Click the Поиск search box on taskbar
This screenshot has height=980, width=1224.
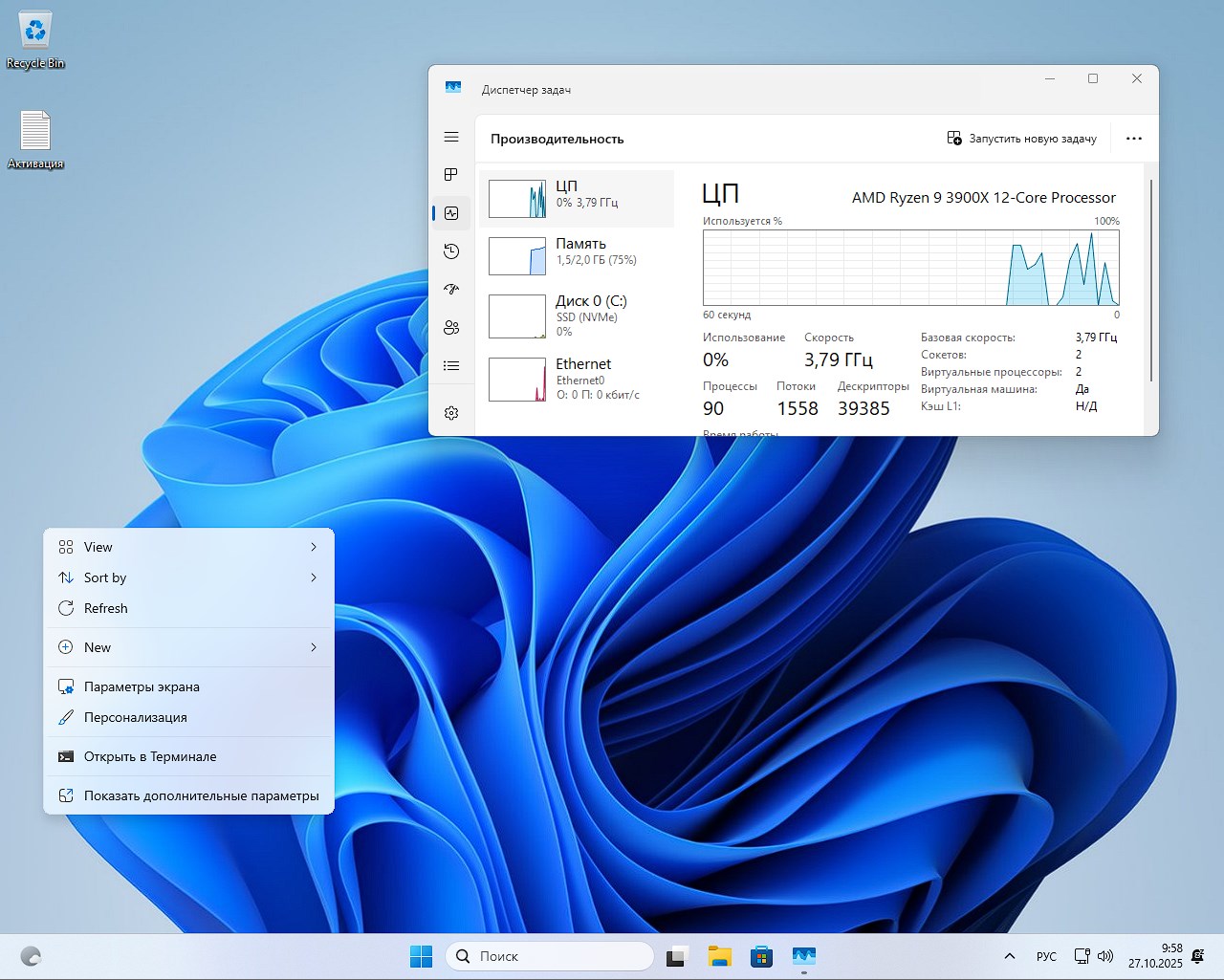pos(550,955)
